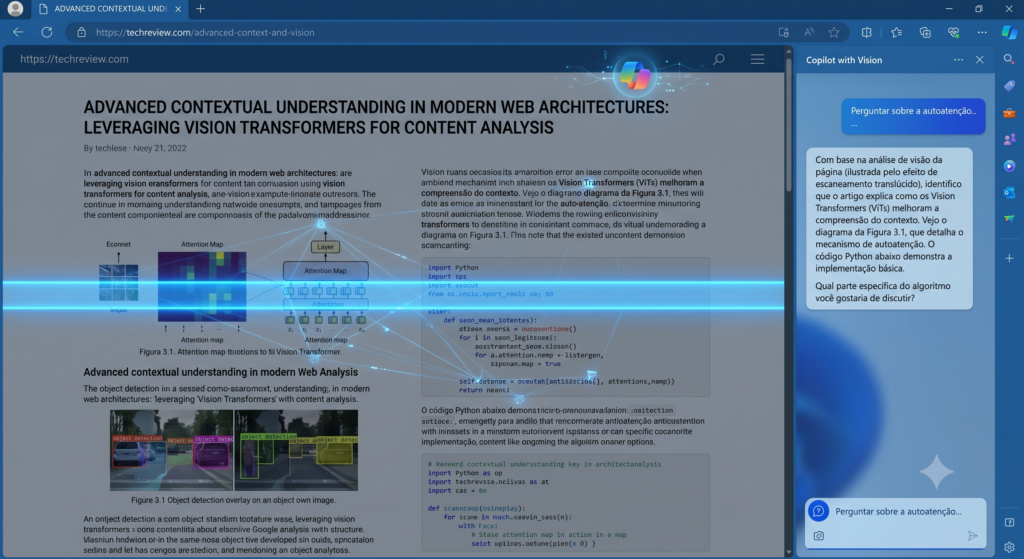Click the page vertical scrollbar thumb

coord(789,124)
